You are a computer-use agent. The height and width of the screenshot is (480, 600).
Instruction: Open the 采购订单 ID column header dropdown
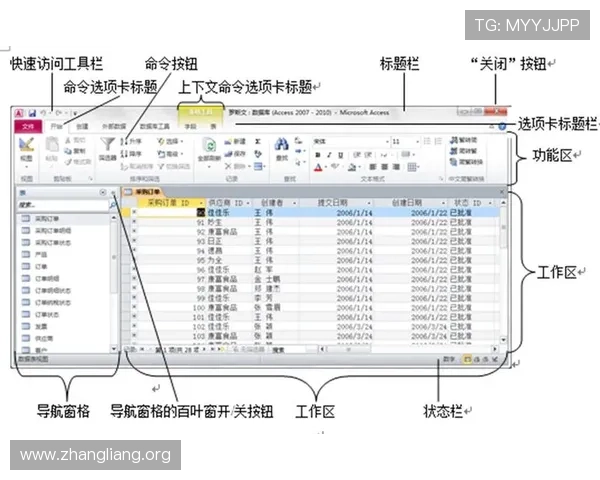(201, 203)
